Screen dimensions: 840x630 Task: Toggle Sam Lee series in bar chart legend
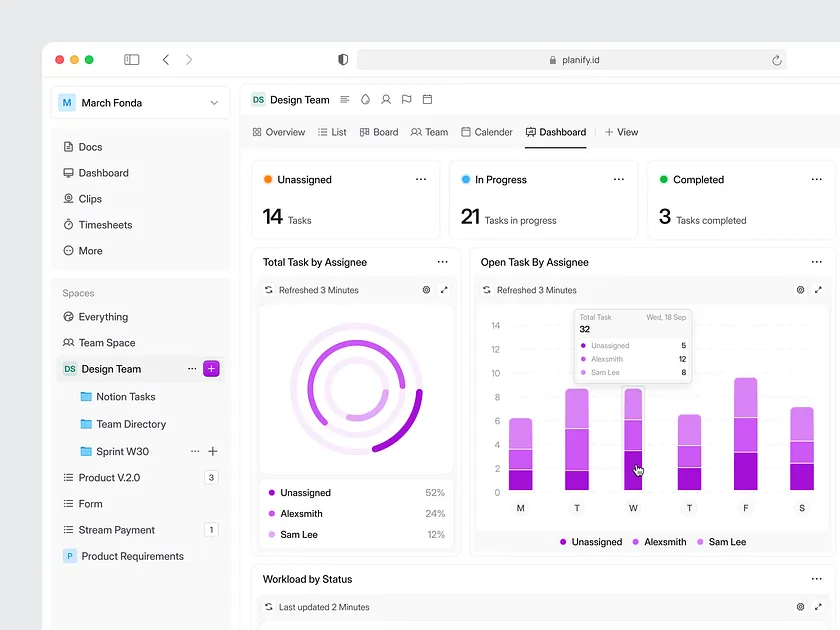click(721, 542)
